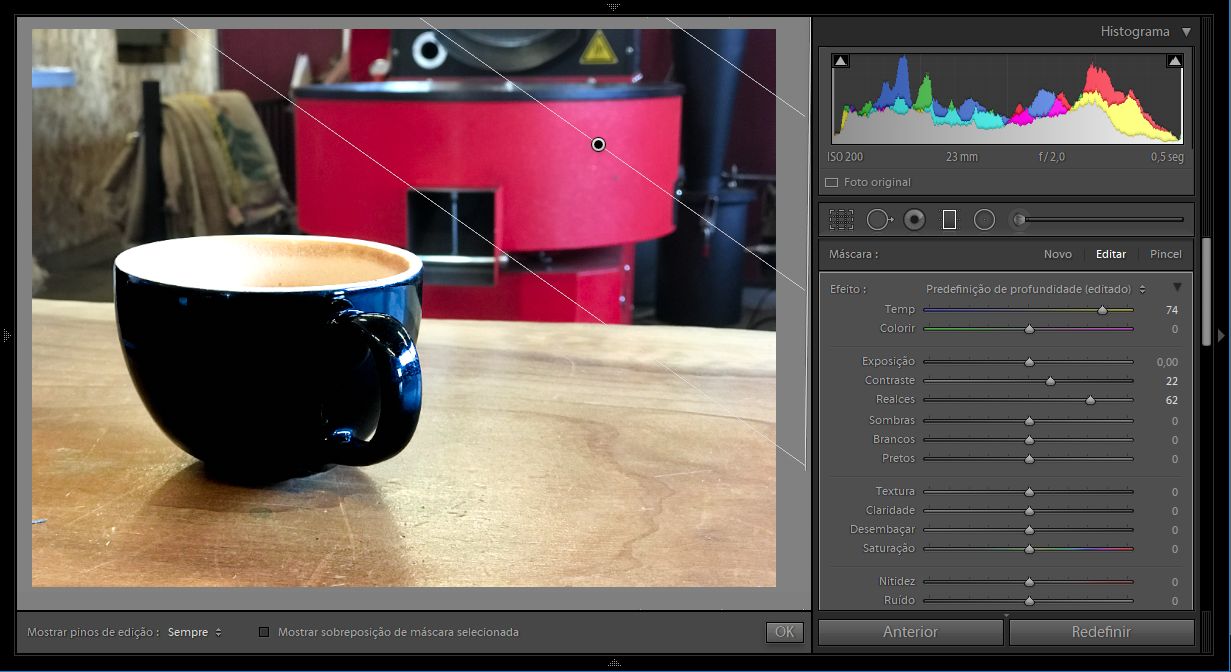
Task: Click the OK button
Action: click(785, 632)
